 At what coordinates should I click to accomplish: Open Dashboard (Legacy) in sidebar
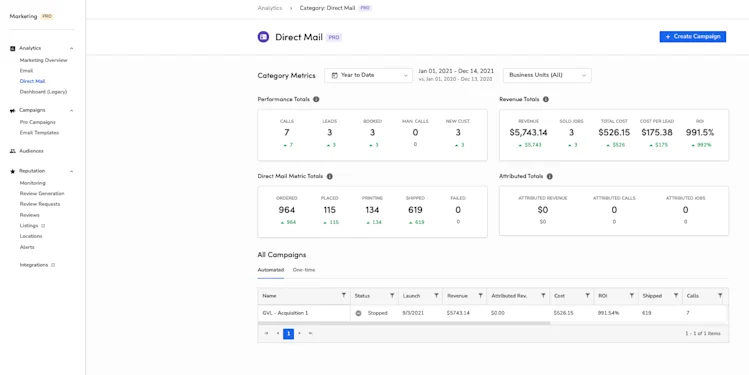[x=43, y=92]
